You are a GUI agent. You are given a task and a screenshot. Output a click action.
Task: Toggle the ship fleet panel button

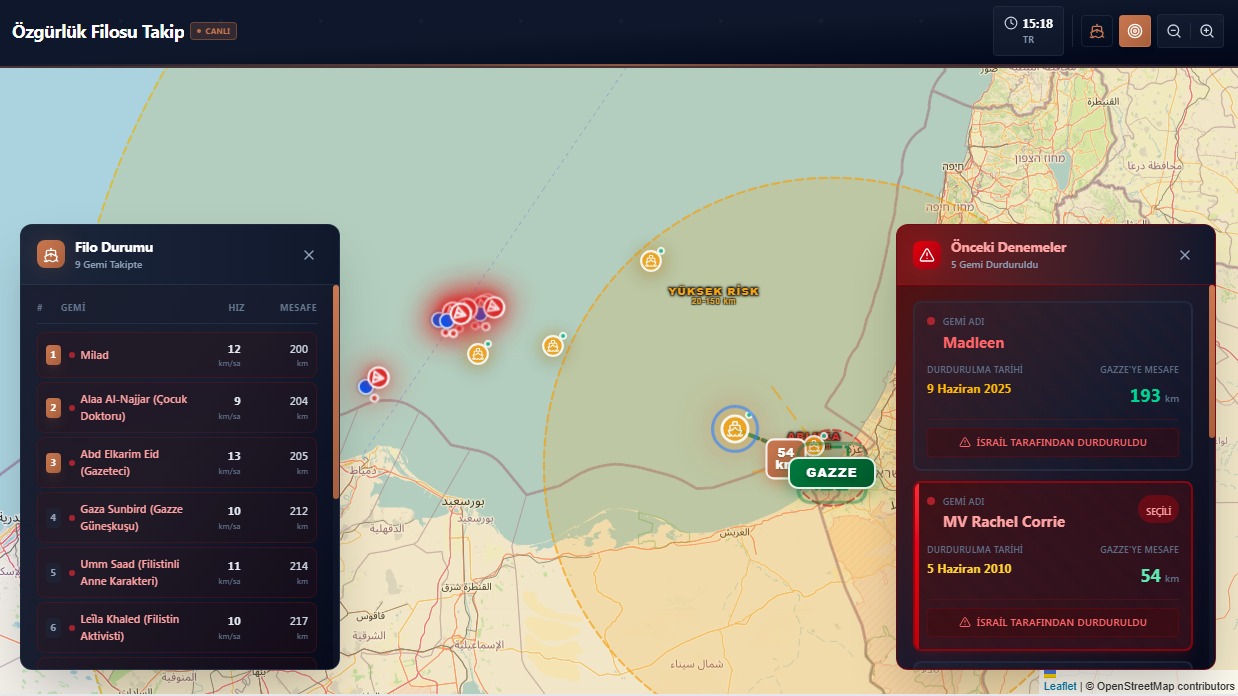[1097, 31]
